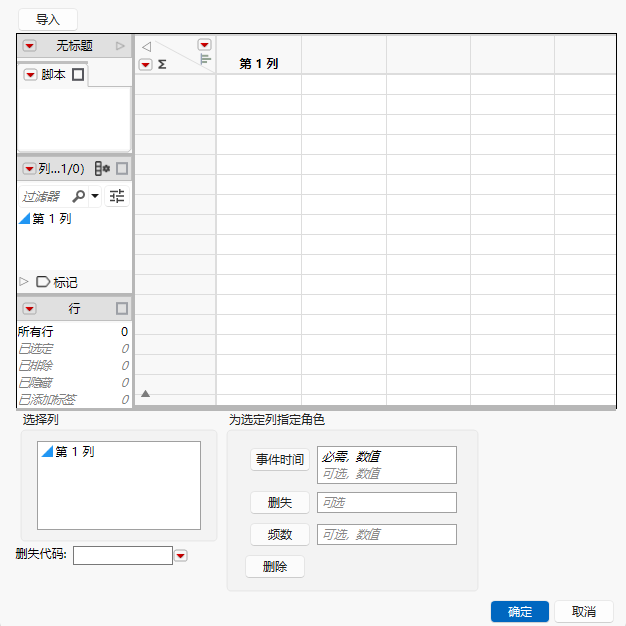Screen dimensions: 626x626
Task: Open the columns red triangle menu in grid corner
Action: [205, 45]
